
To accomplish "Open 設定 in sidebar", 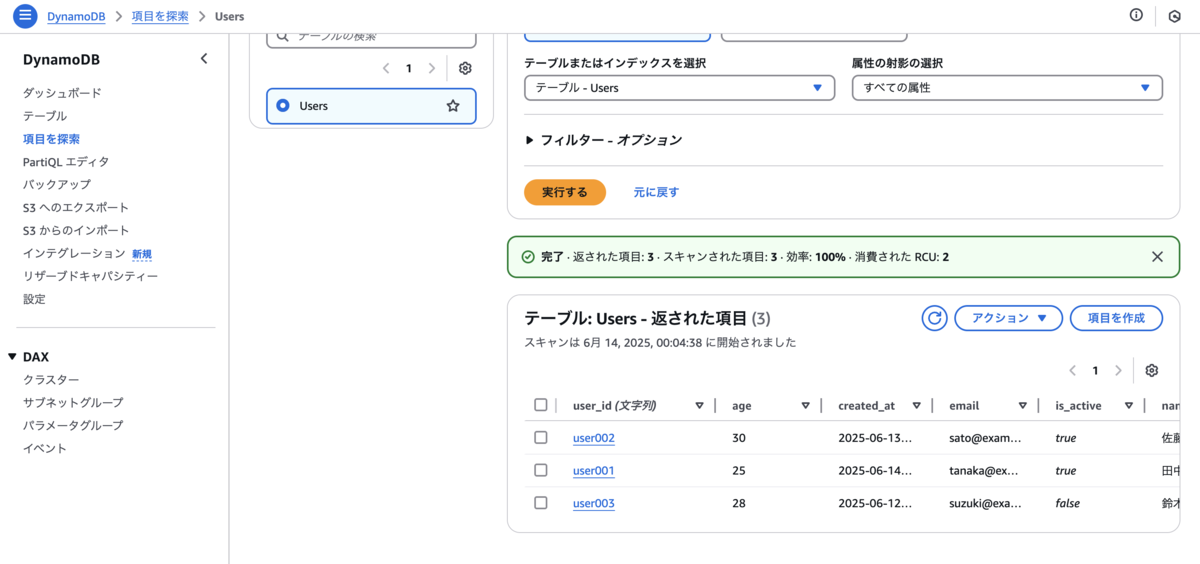I will pos(34,299).
